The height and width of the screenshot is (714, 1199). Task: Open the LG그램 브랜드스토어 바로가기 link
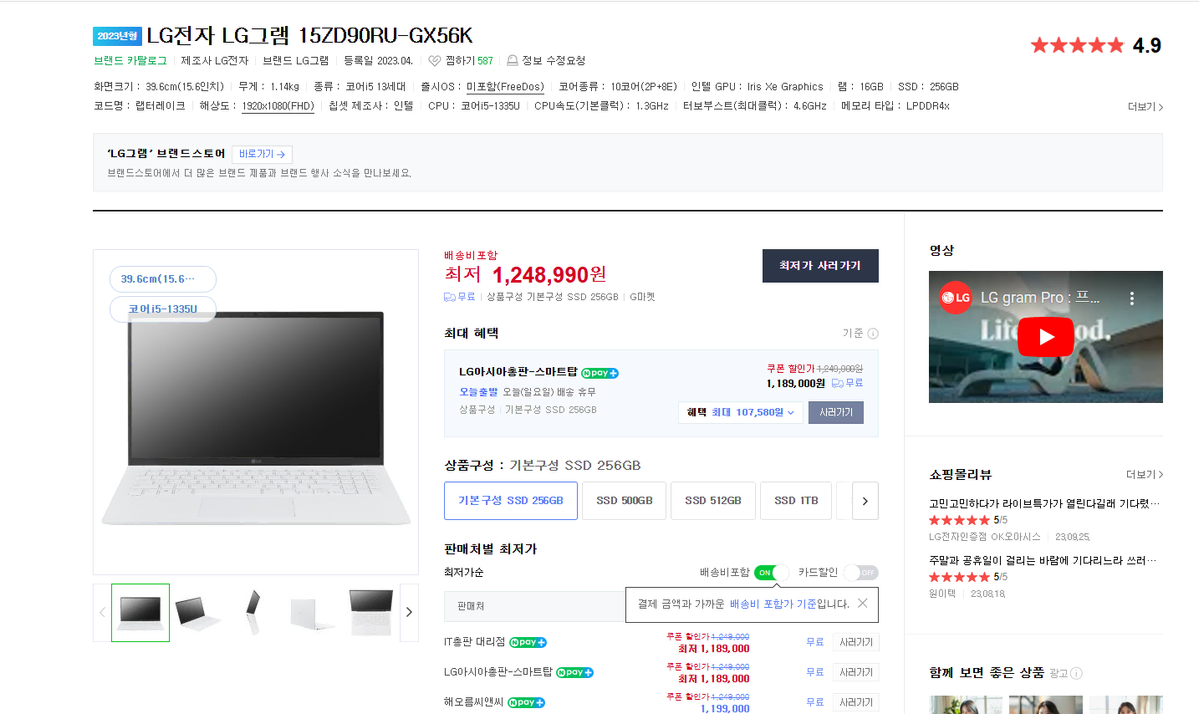tap(262, 154)
